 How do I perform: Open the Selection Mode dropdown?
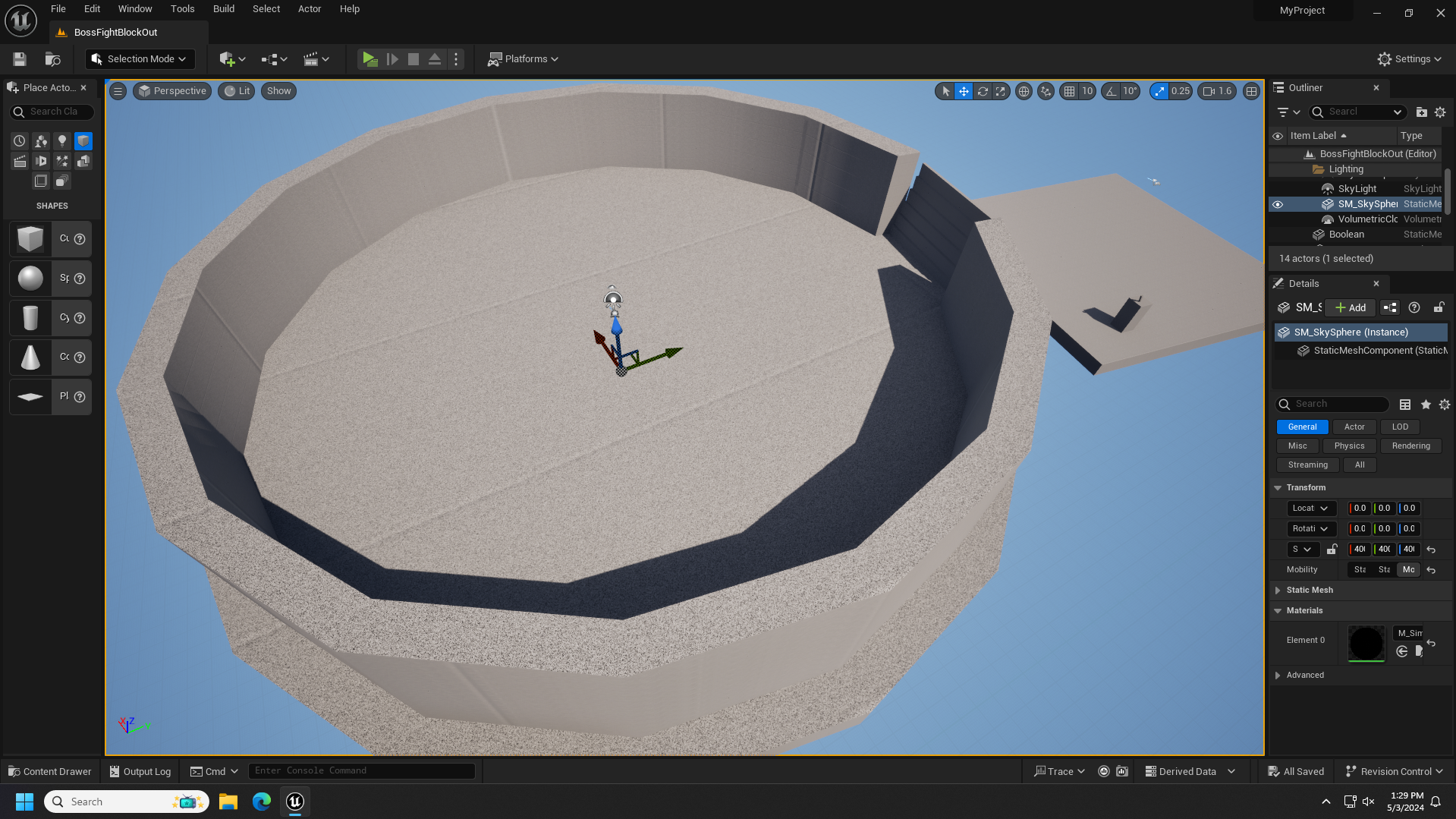[139, 59]
